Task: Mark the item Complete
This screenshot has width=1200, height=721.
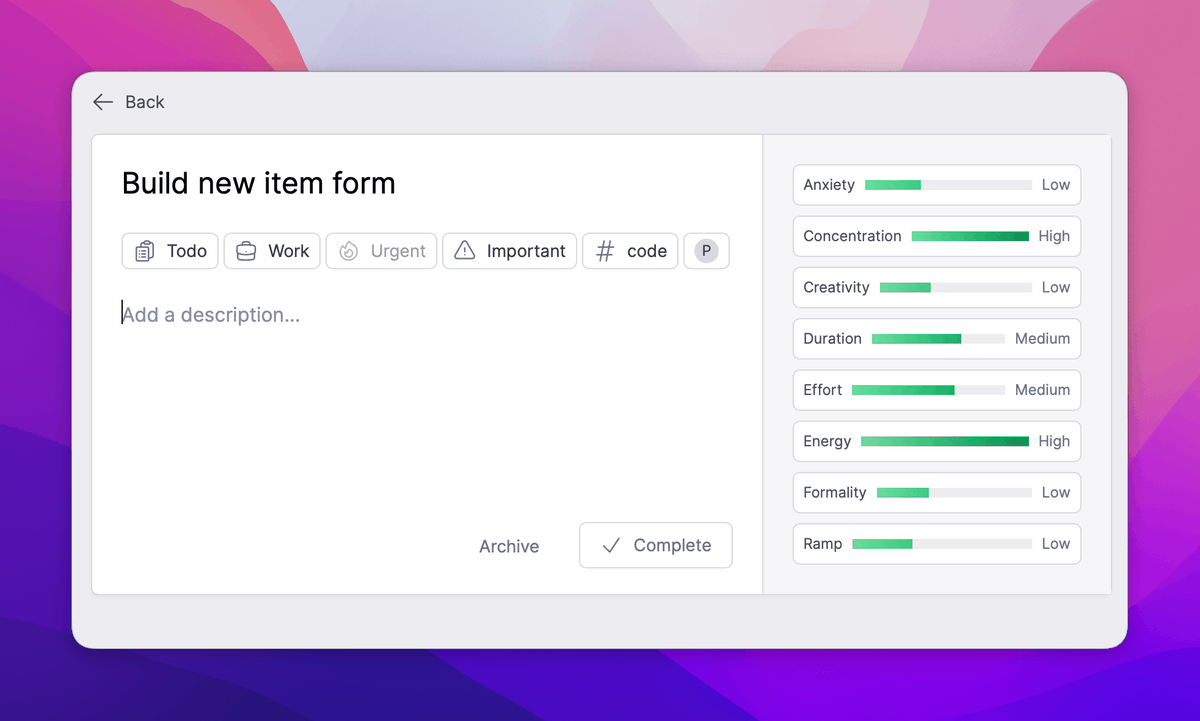Action: coord(656,545)
